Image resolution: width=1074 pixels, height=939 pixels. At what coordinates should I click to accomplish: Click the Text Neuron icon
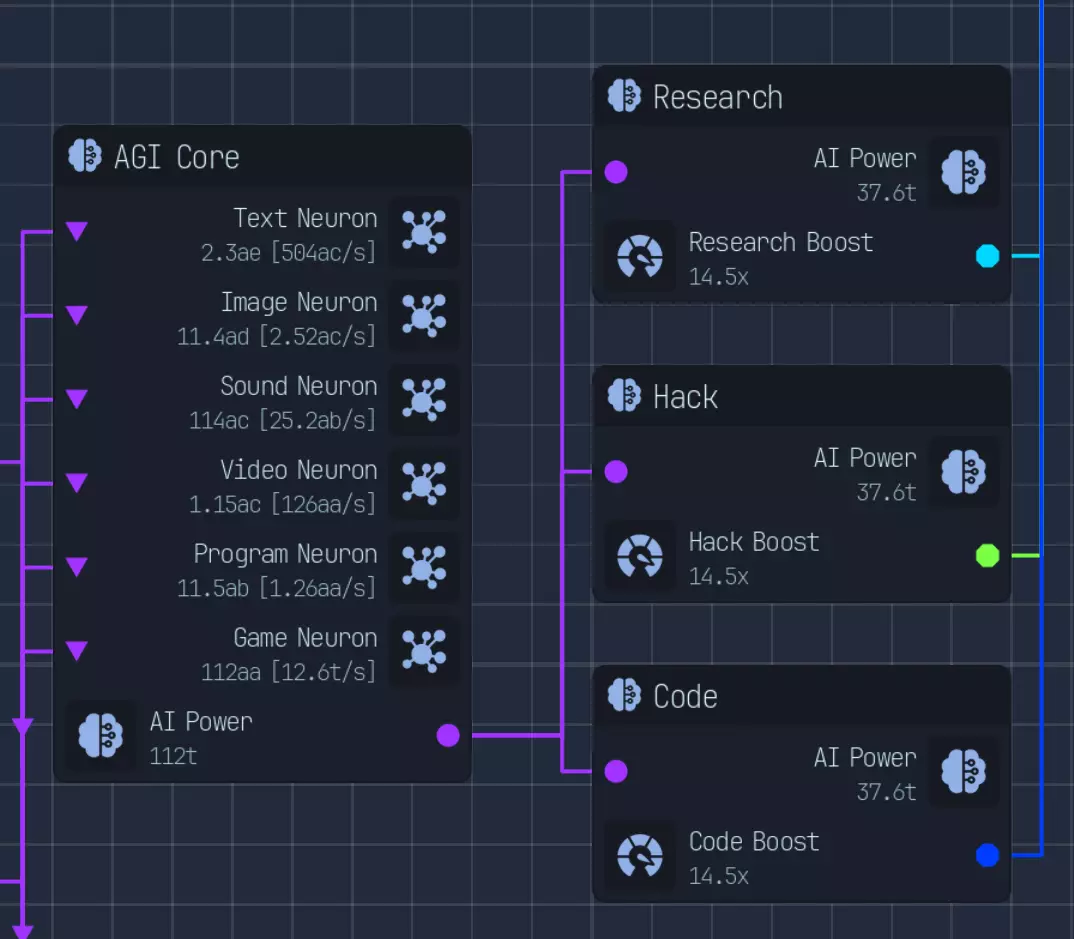coord(423,232)
